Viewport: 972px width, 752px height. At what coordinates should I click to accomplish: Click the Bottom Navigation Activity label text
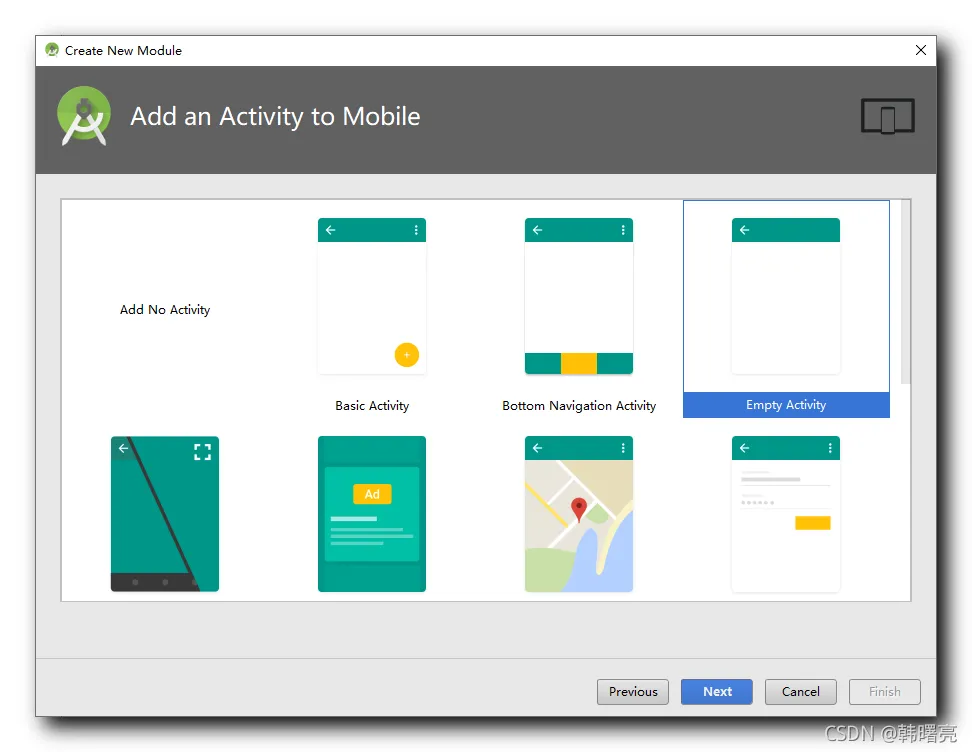click(579, 405)
